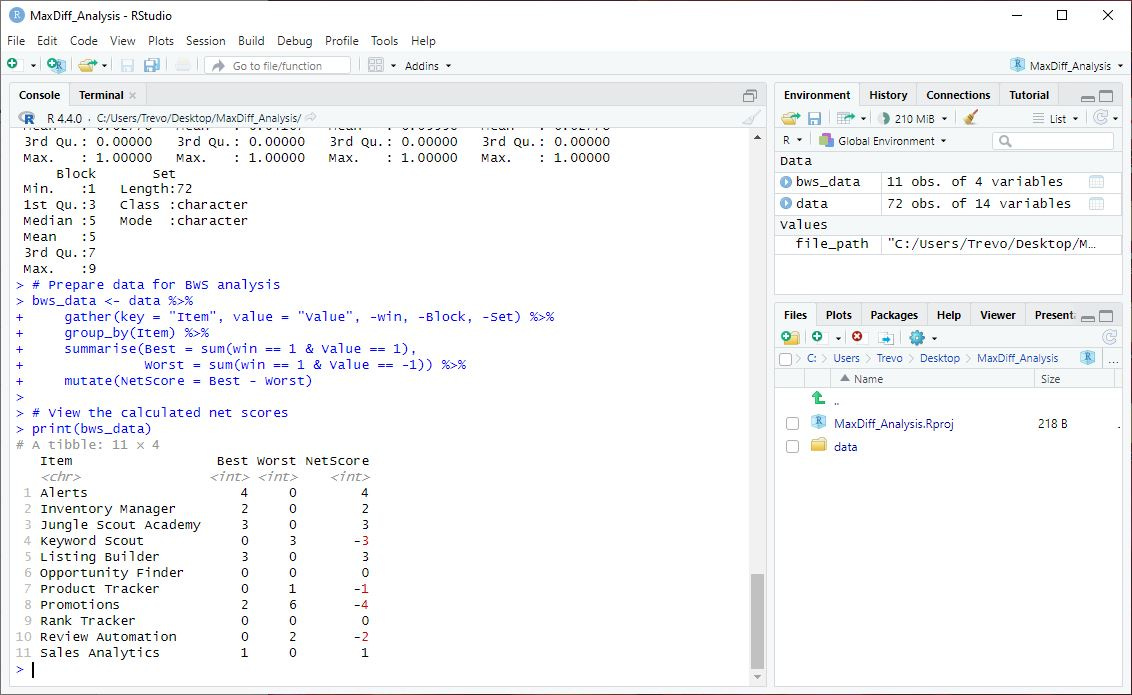This screenshot has height=695, width=1132.
Task: Open the New File dropdown arrow
Action: 33,66
